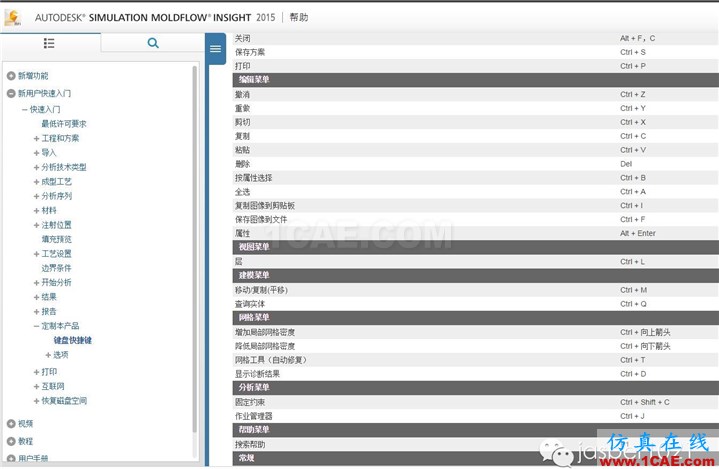Click the Ctrl + Shift + C shortcut cell
Image resolution: width=719 pixels, height=469 pixels.
click(x=645, y=402)
